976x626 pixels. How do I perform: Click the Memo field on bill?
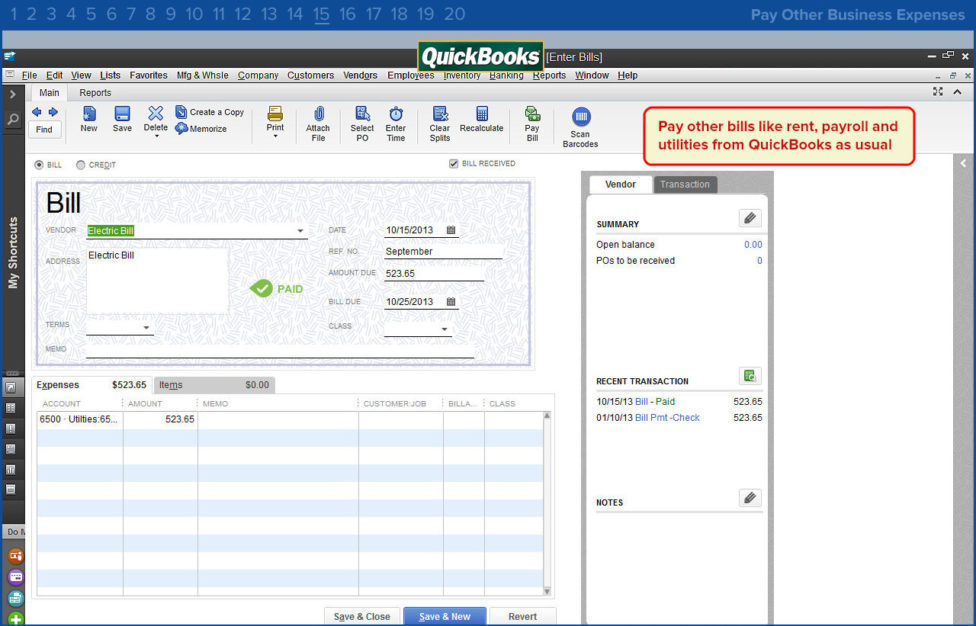[280, 350]
